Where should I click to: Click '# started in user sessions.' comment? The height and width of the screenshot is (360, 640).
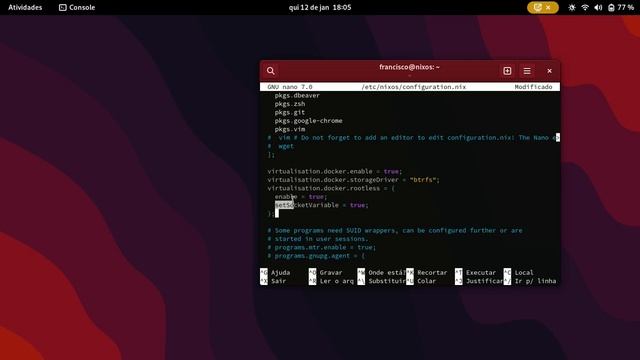pos(318,239)
